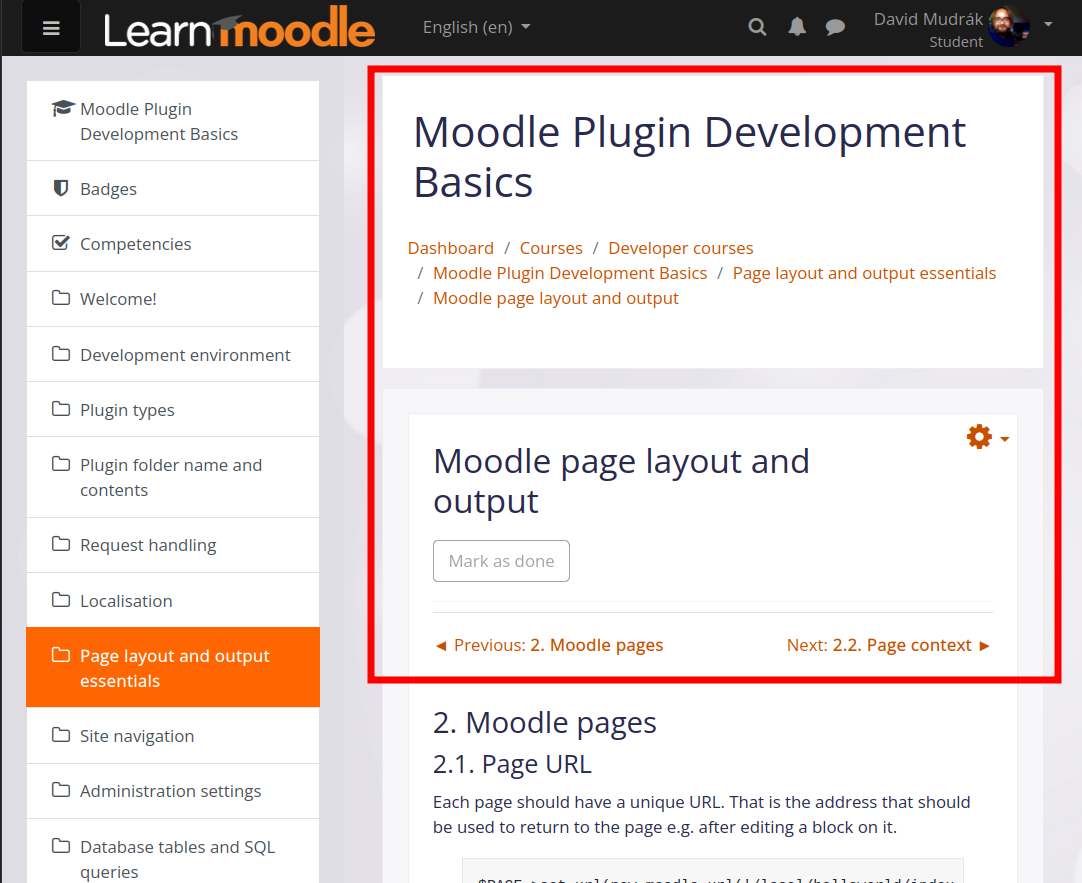
Task: Click the folder icon beside Welcome!
Action: 61,298
